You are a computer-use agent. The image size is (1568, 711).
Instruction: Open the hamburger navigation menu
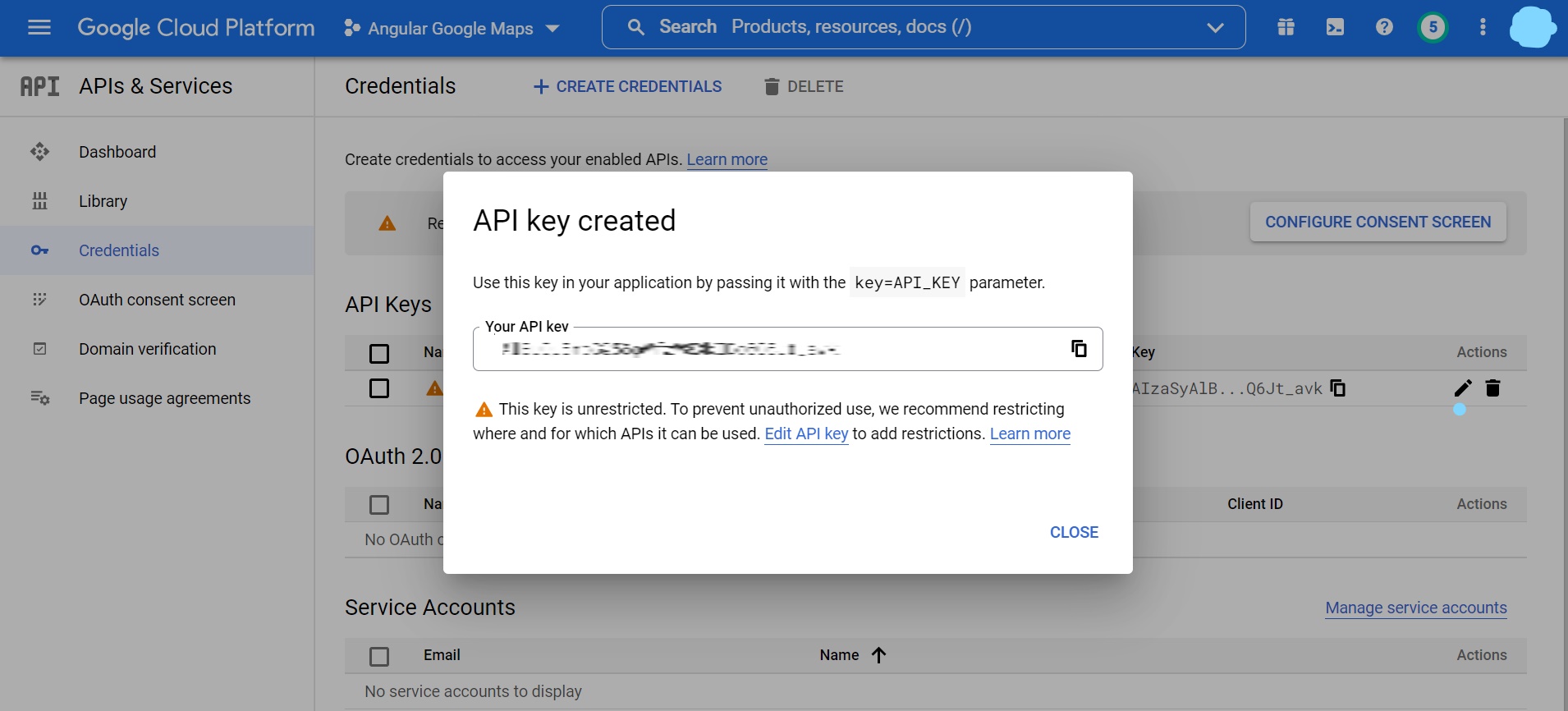click(39, 28)
